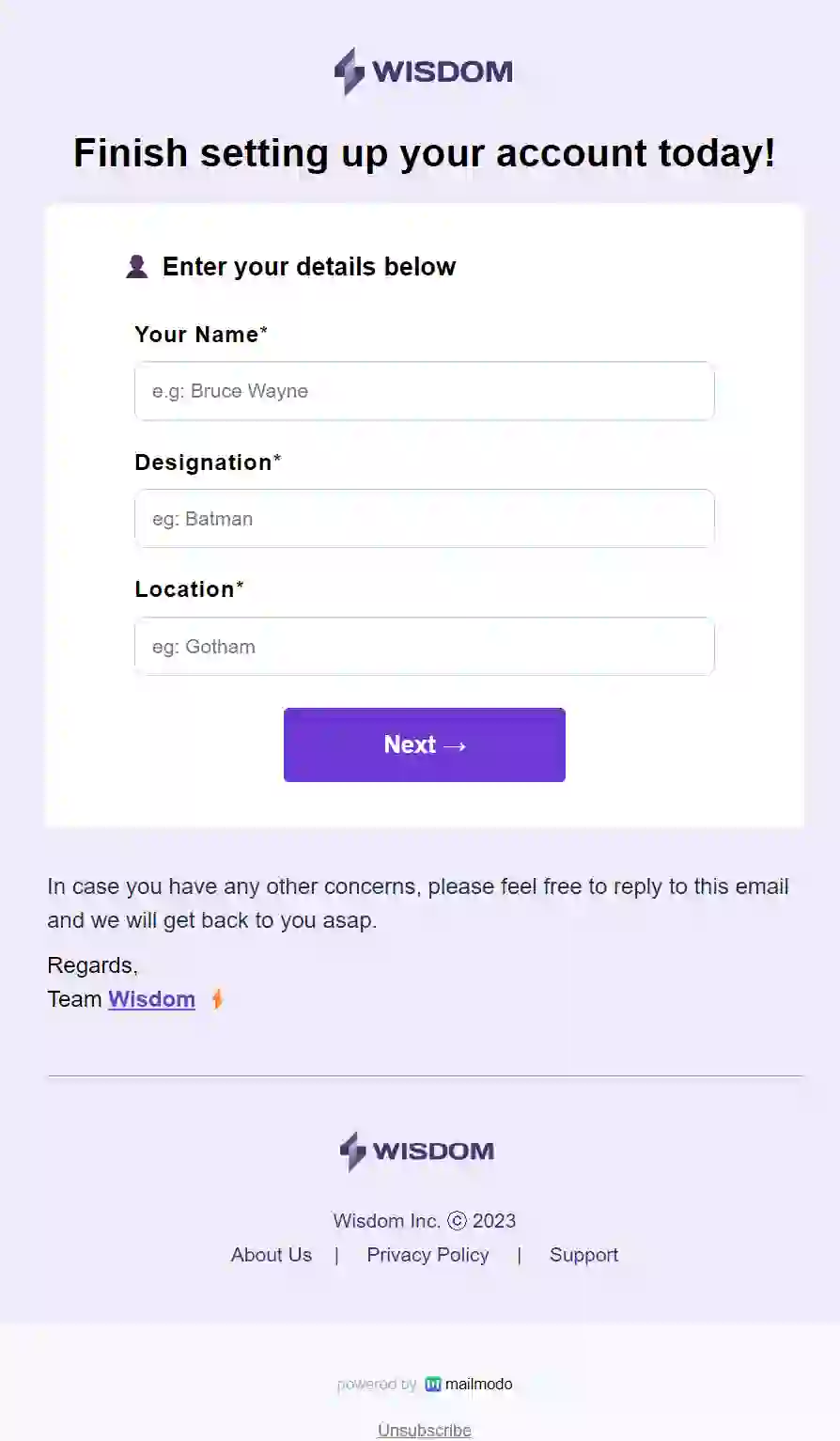Open the About Us page
The image size is (840, 1441).
271,1255
